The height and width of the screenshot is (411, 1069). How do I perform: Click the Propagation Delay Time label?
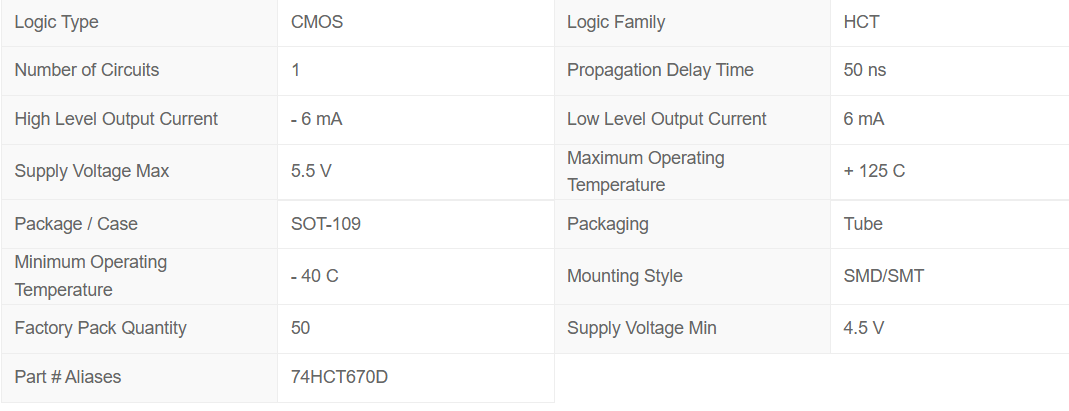[660, 70]
